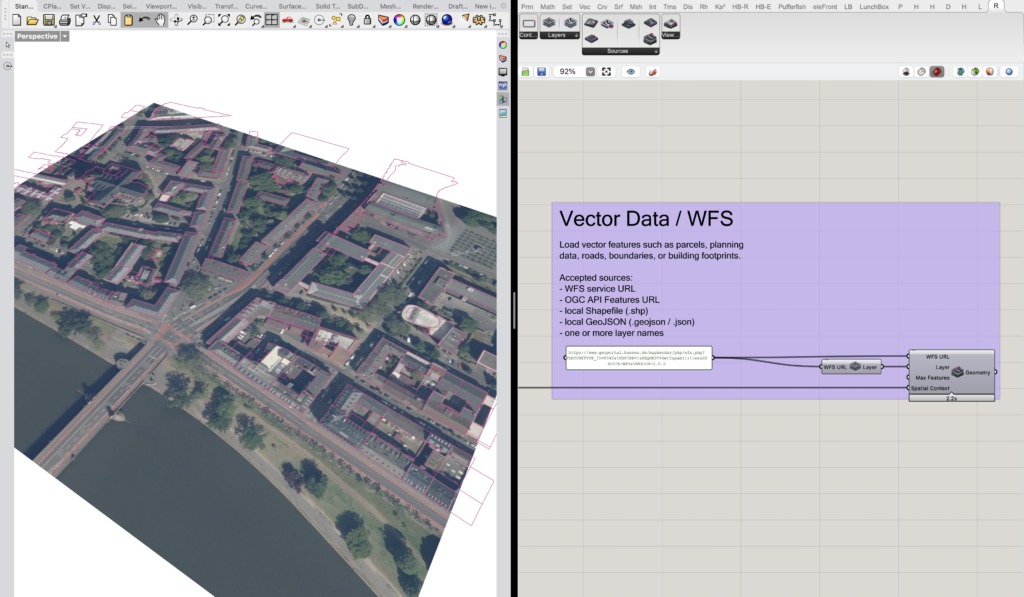Expand the Layers panel plus in Grasshopper
The height and width of the screenshot is (597, 1024).
click(x=576, y=35)
